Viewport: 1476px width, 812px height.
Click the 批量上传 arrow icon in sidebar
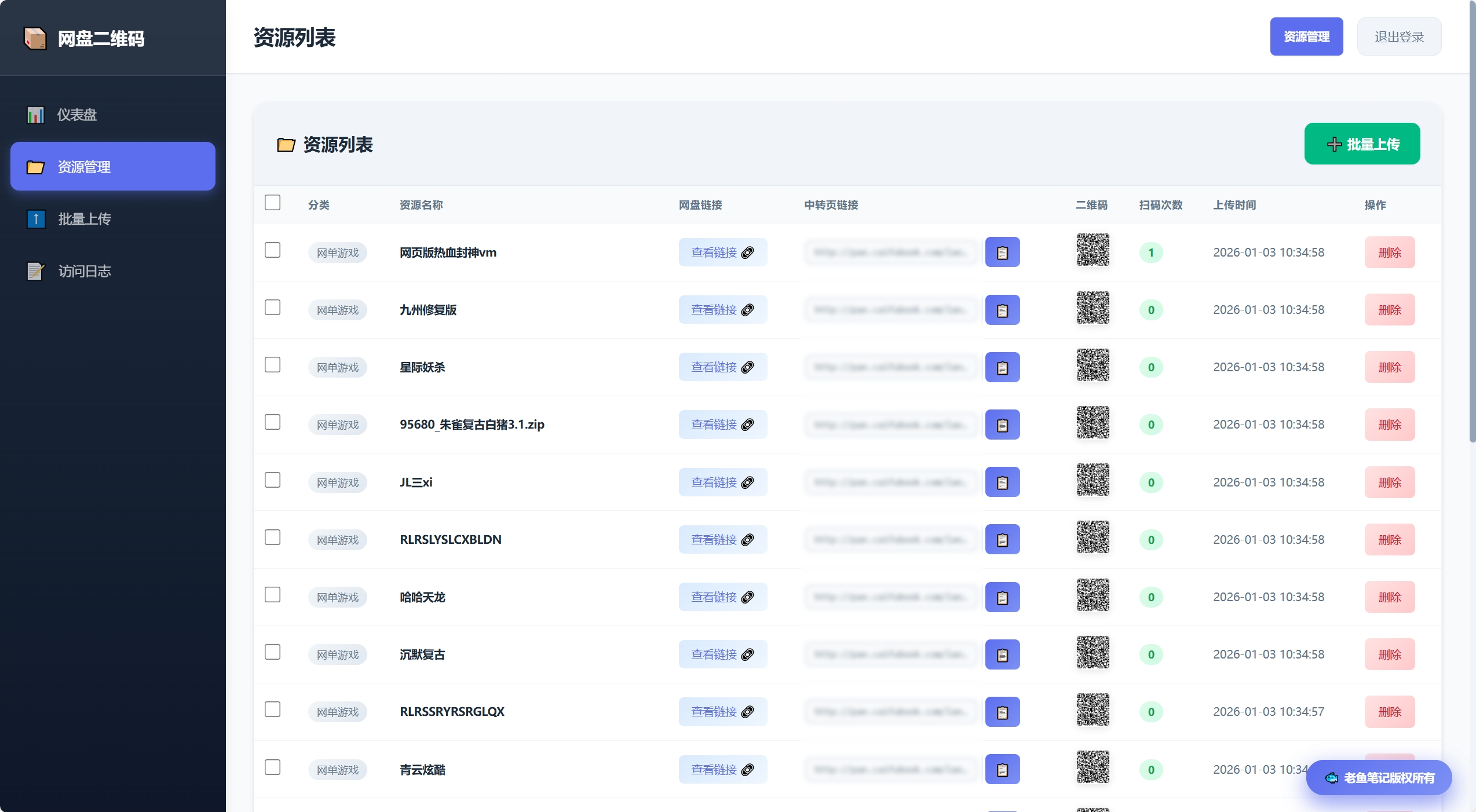tap(35, 219)
